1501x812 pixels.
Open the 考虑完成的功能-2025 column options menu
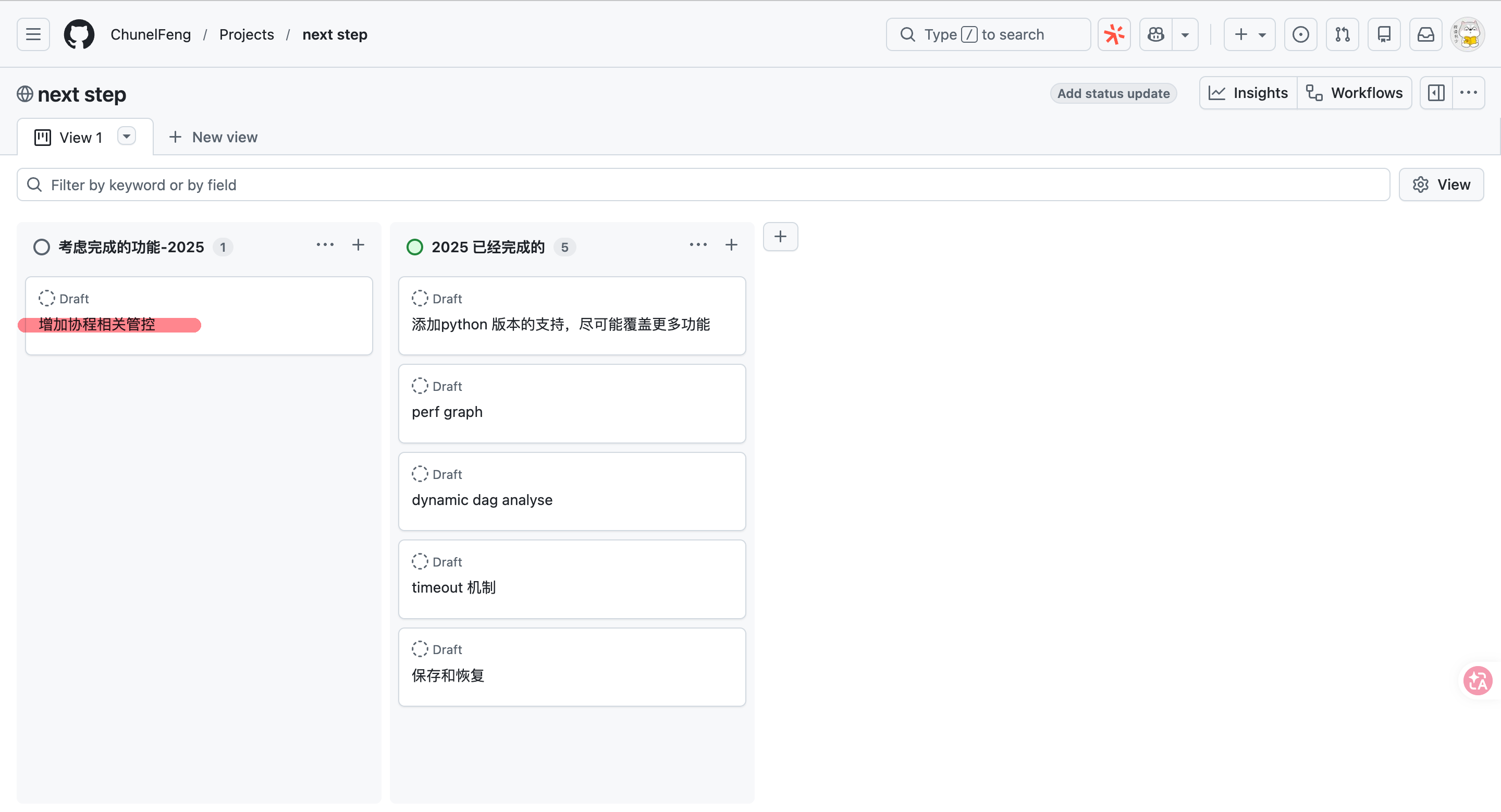pyautogui.click(x=325, y=244)
